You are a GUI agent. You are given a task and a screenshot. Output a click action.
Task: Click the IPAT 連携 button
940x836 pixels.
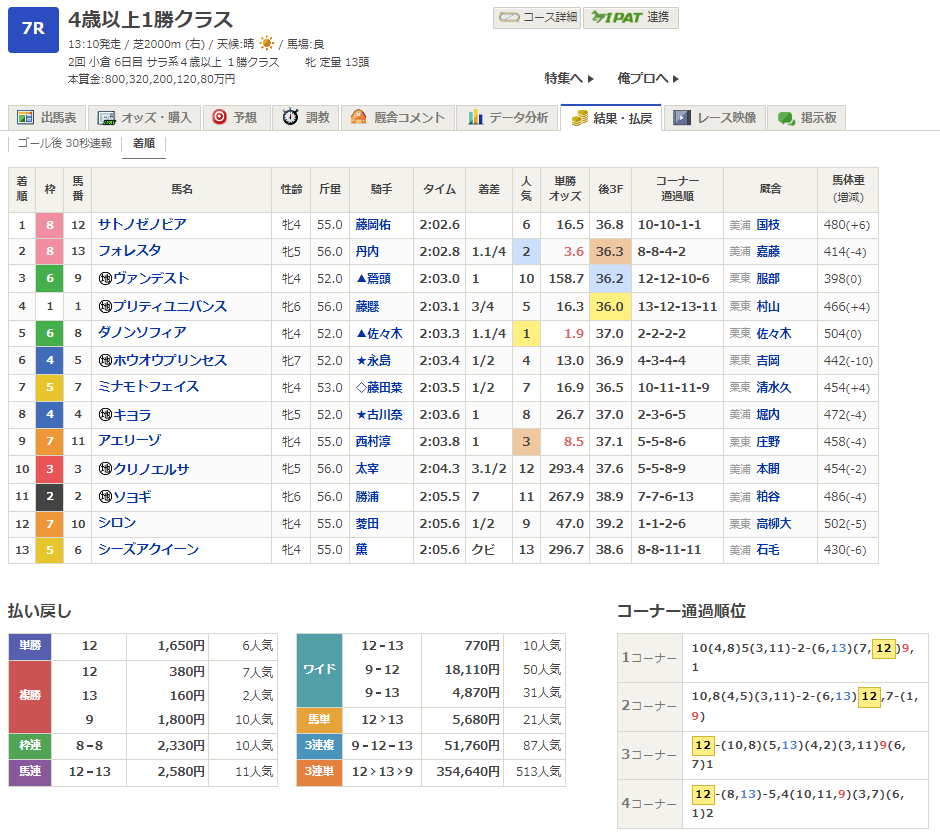(x=631, y=18)
